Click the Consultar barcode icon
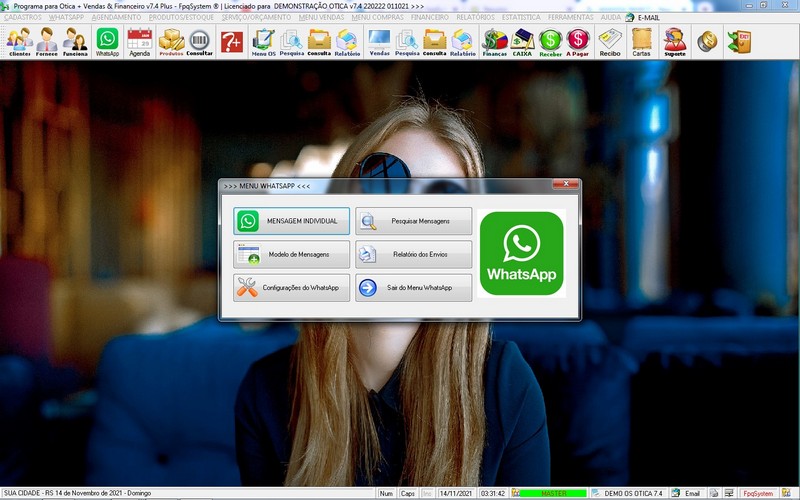Viewport: 800px width, 500px height. 199,42
